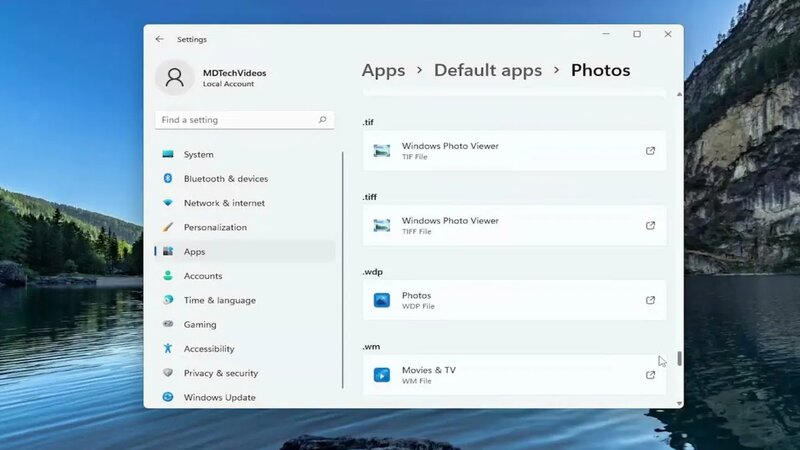
Task: Change Movies & TV default for .wm
Action: (514, 374)
